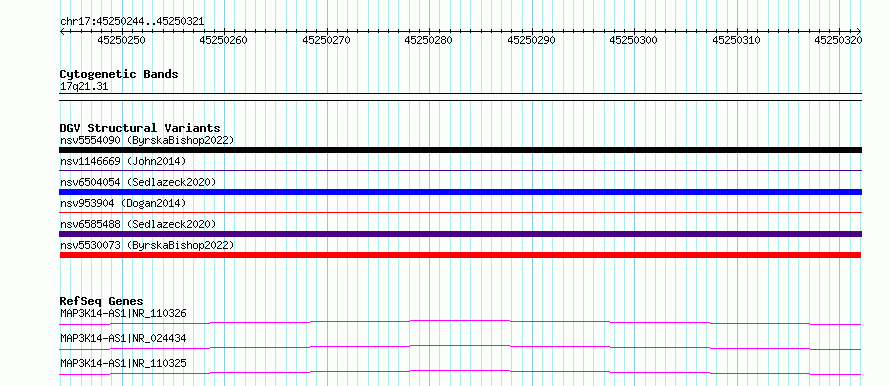This screenshot has height=386, width=890.
Task: Open the RefSeq Genes track title
Action: point(102,301)
